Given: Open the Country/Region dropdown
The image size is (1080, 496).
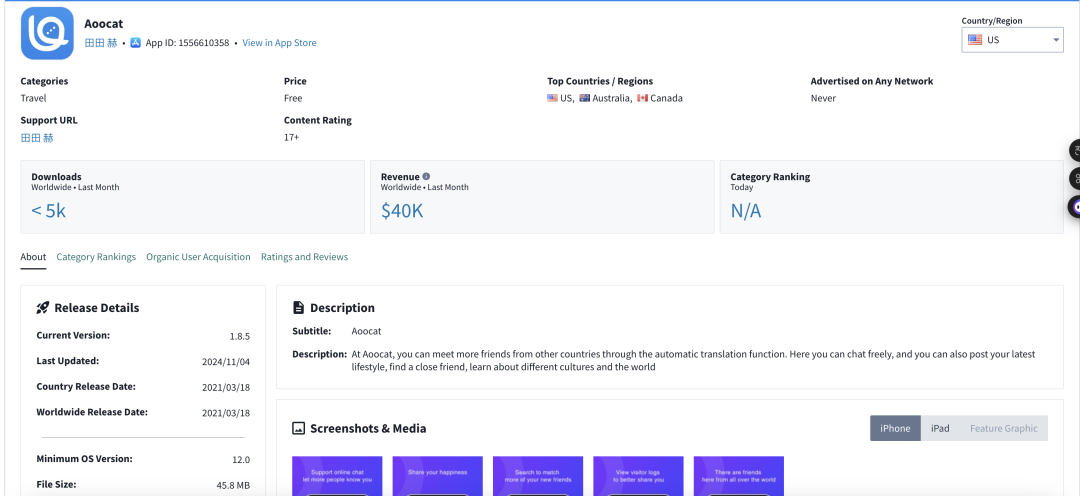Looking at the screenshot, I should 1012,40.
